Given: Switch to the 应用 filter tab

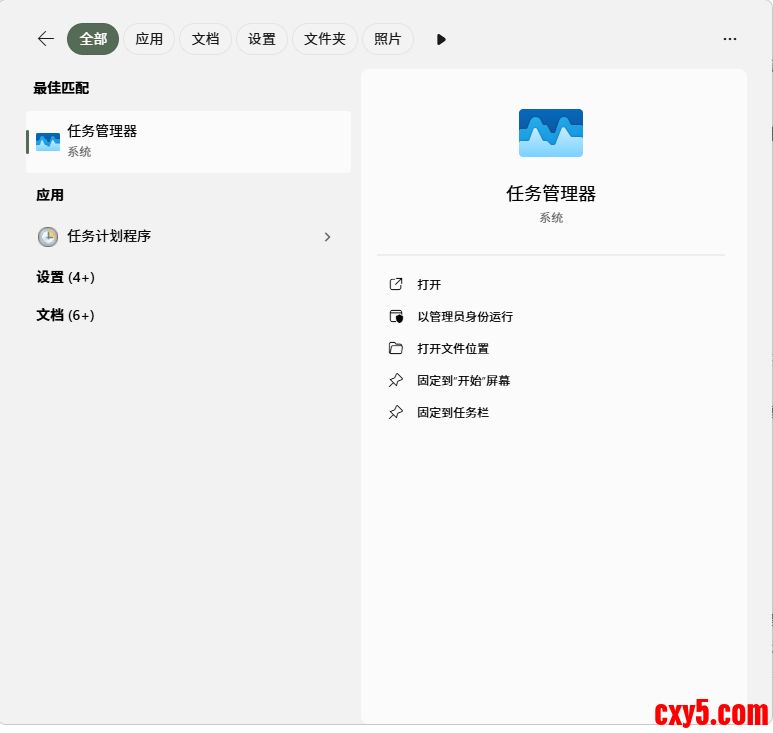Looking at the screenshot, I should (149, 39).
